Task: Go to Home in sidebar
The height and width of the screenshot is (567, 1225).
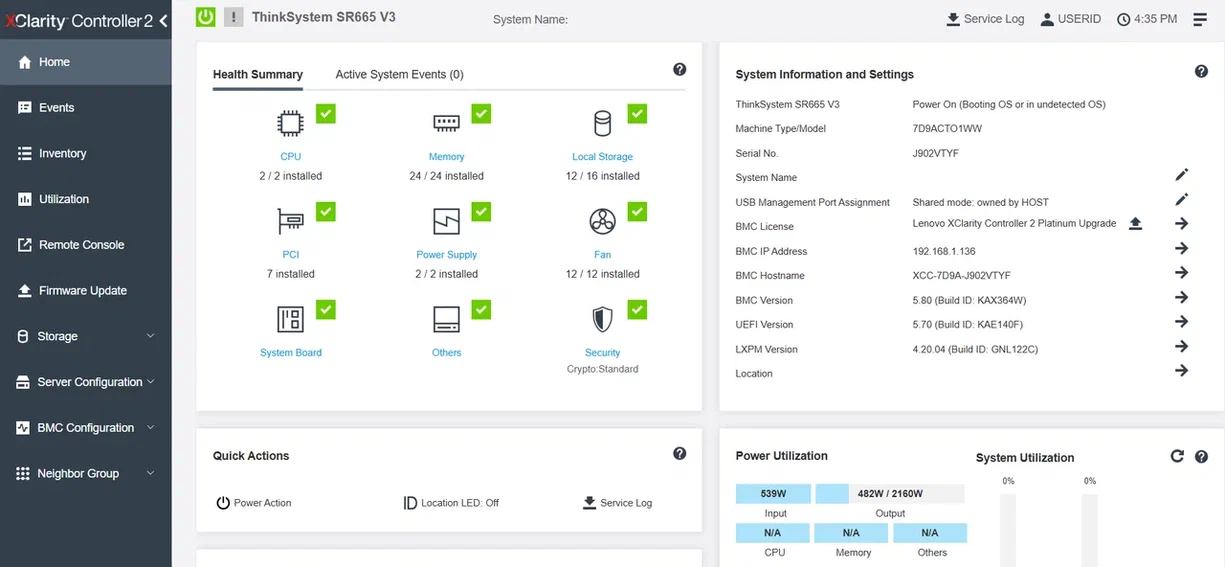Action: click(x=86, y=62)
